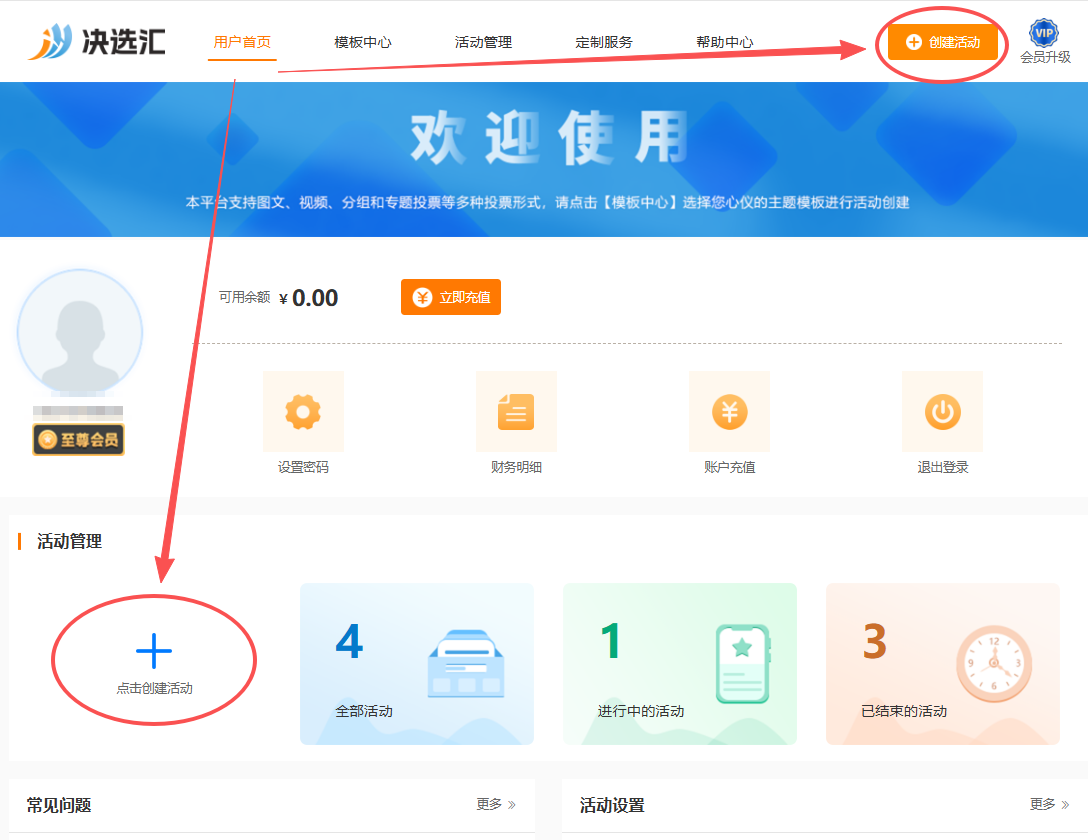Click the orange 创建活动 button

(x=942, y=42)
